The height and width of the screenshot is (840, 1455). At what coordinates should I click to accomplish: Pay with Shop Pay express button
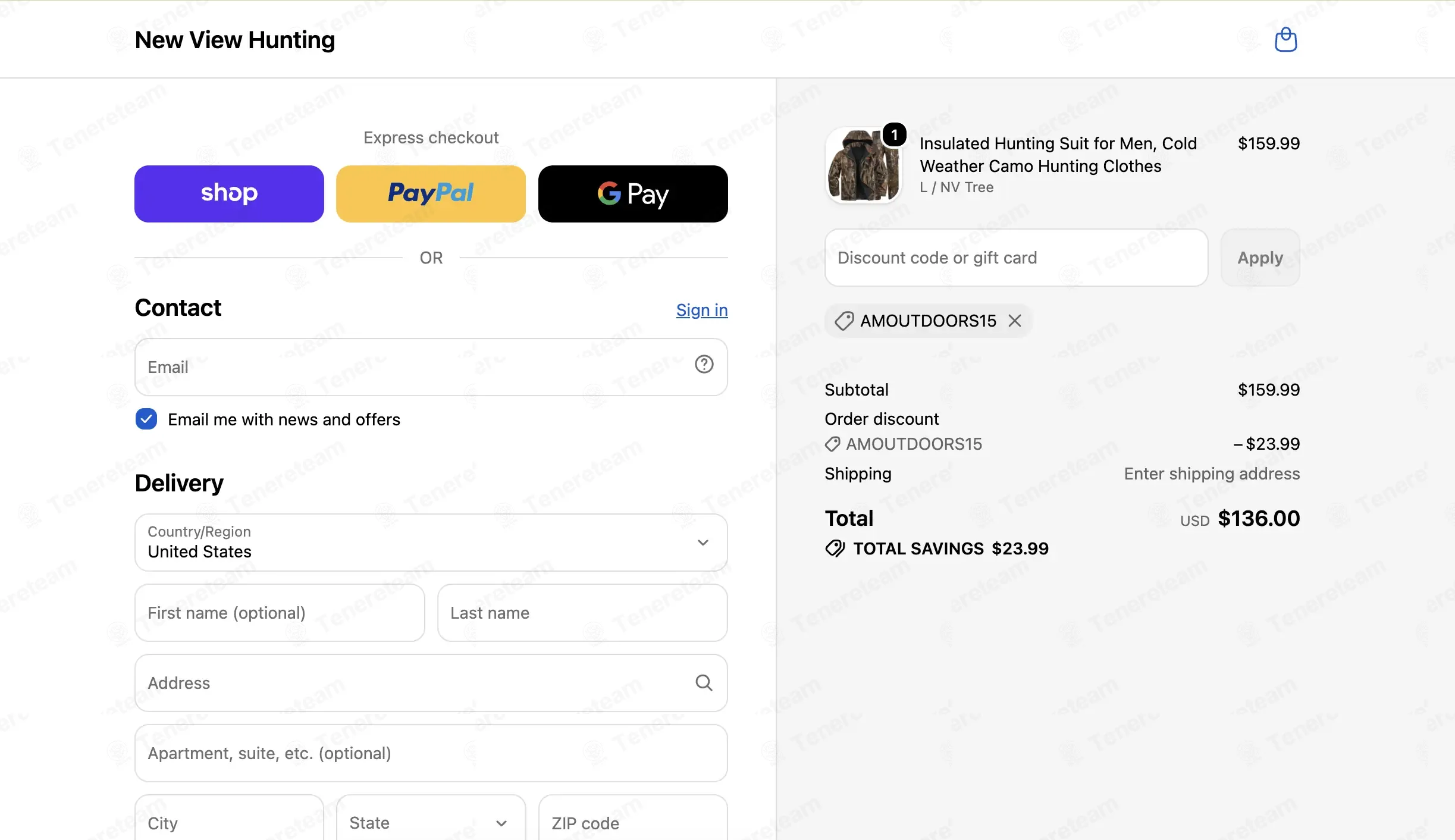point(229,194)
